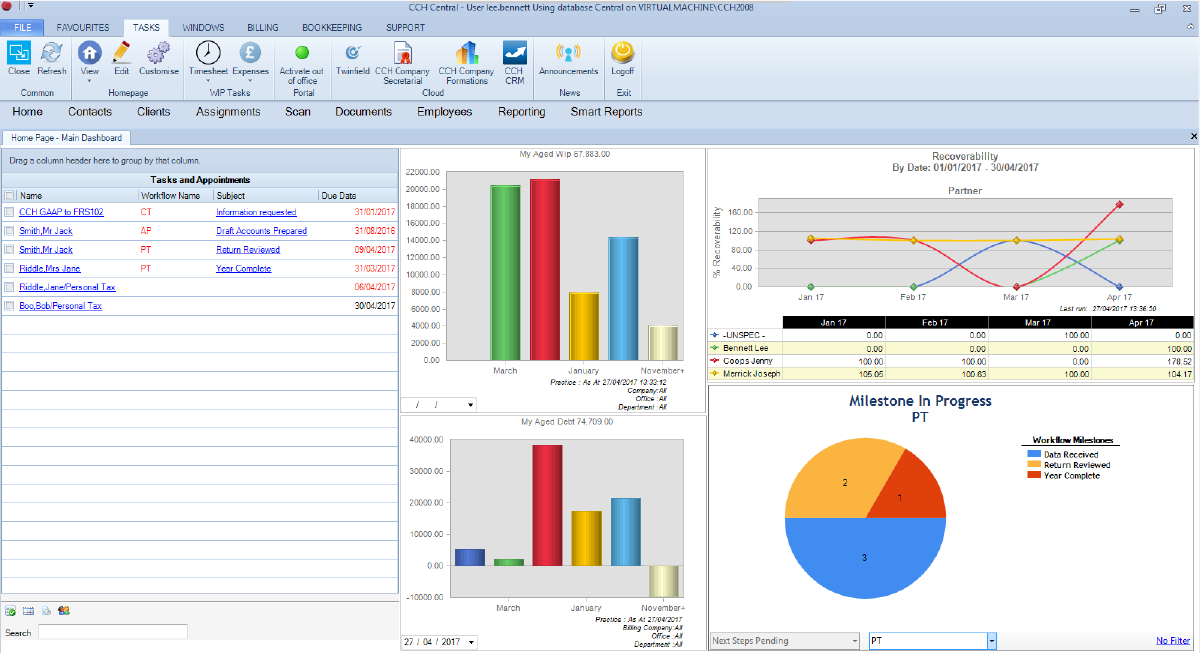Switch to the BILLING ribbon tab
This screenshot has width=1201, height=653.
click(265, 28)
